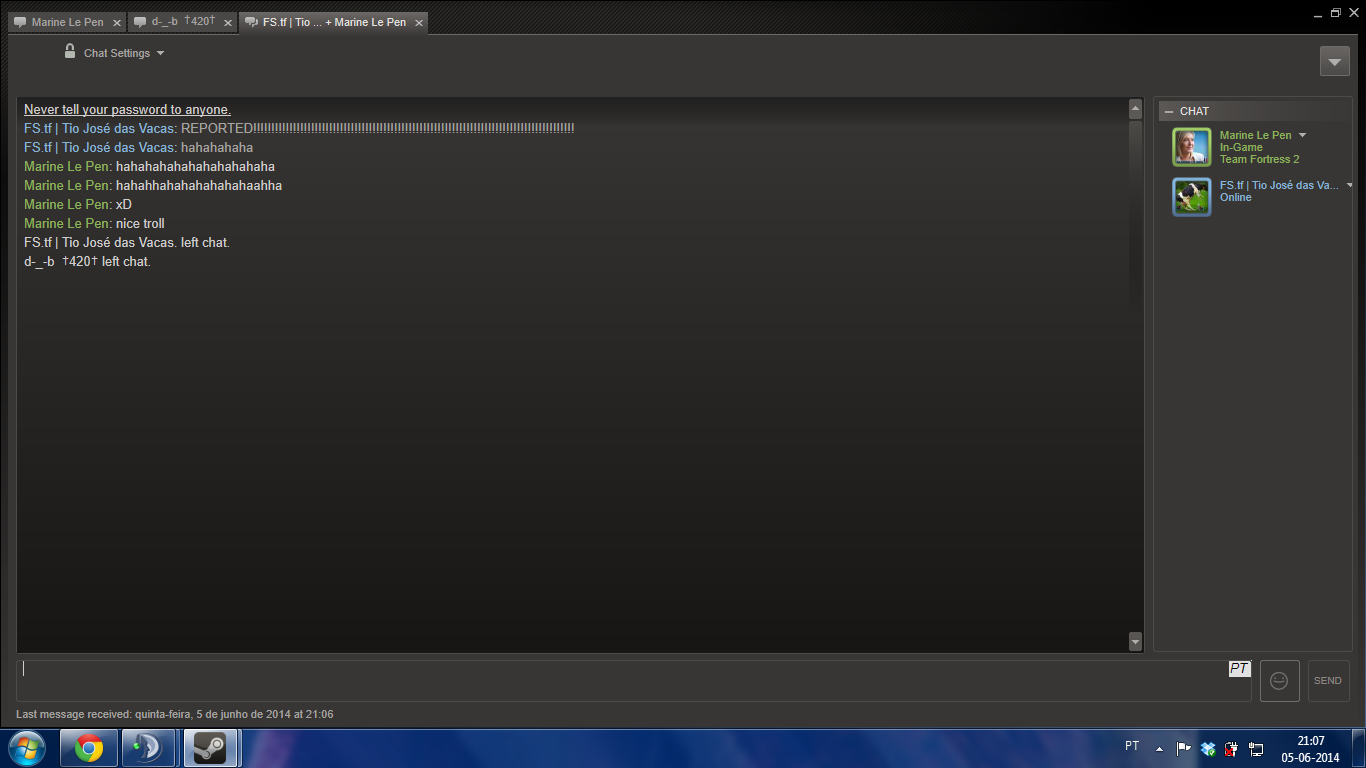Open the emoticon picker next to SEND

[1279, 681]
